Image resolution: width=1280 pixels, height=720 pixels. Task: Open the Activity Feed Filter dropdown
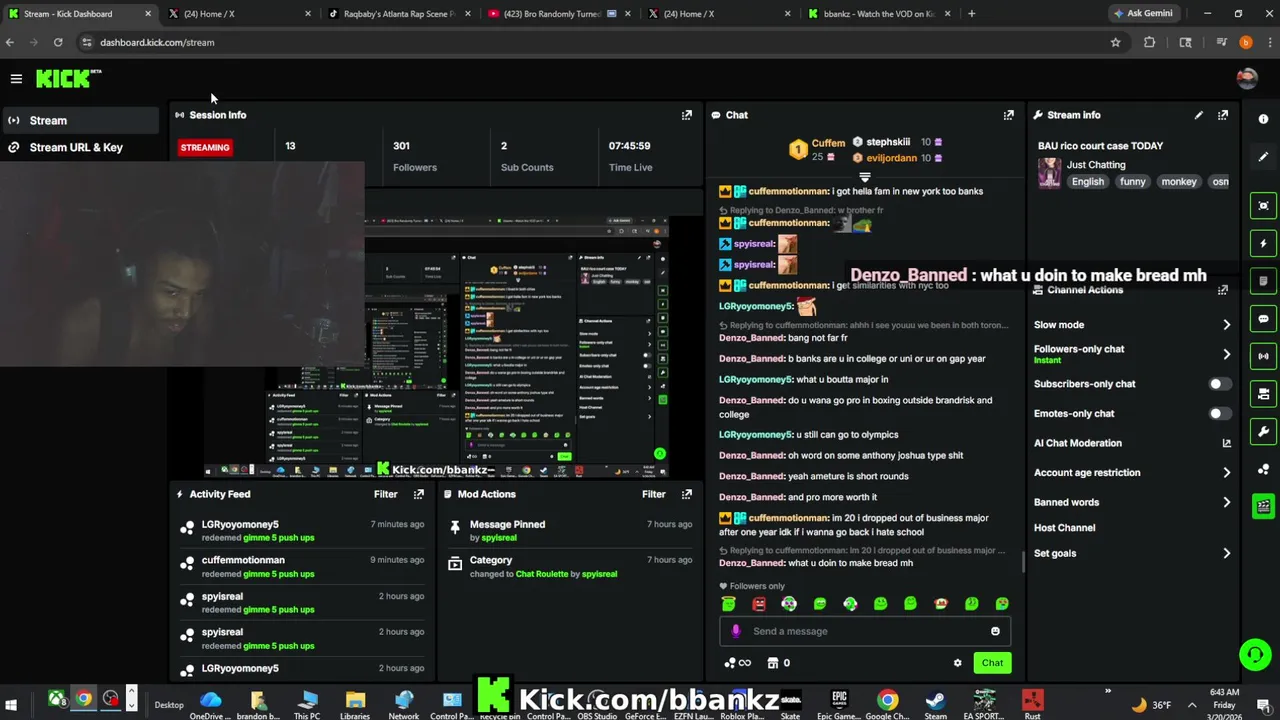tap(385, 494)
